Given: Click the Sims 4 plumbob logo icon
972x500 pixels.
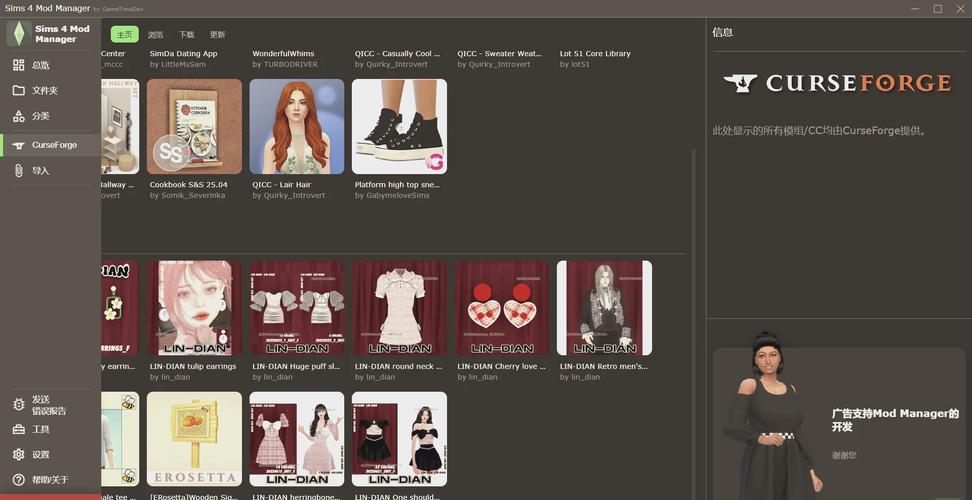Looking at the screenshot, I should click(19, 33).
